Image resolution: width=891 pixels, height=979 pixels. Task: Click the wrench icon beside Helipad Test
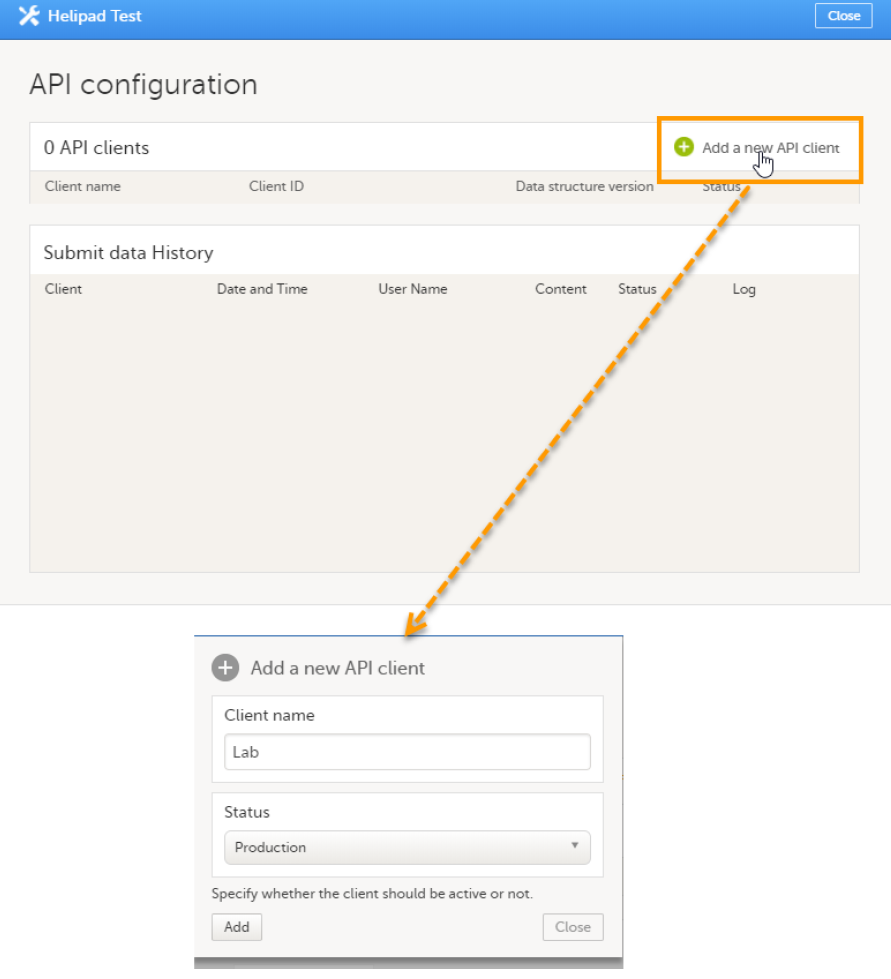28,16
